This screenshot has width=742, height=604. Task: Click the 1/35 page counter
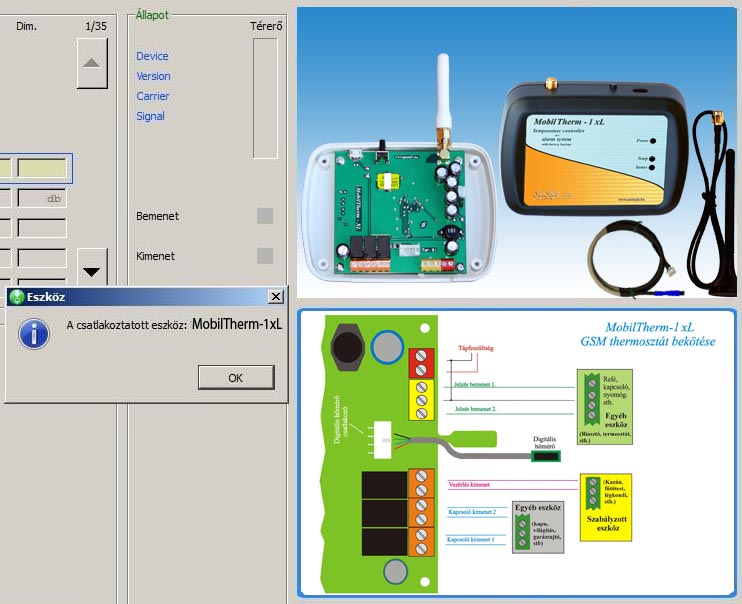[96, 27]
